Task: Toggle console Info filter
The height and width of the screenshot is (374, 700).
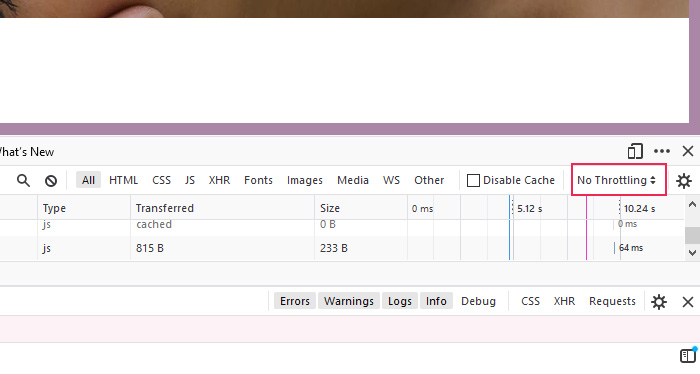Action: 436,301
